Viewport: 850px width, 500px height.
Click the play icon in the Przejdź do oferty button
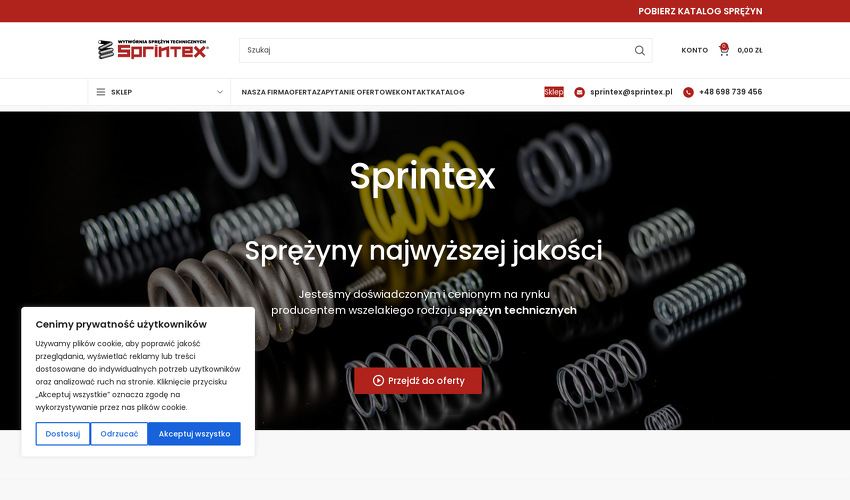378,381
